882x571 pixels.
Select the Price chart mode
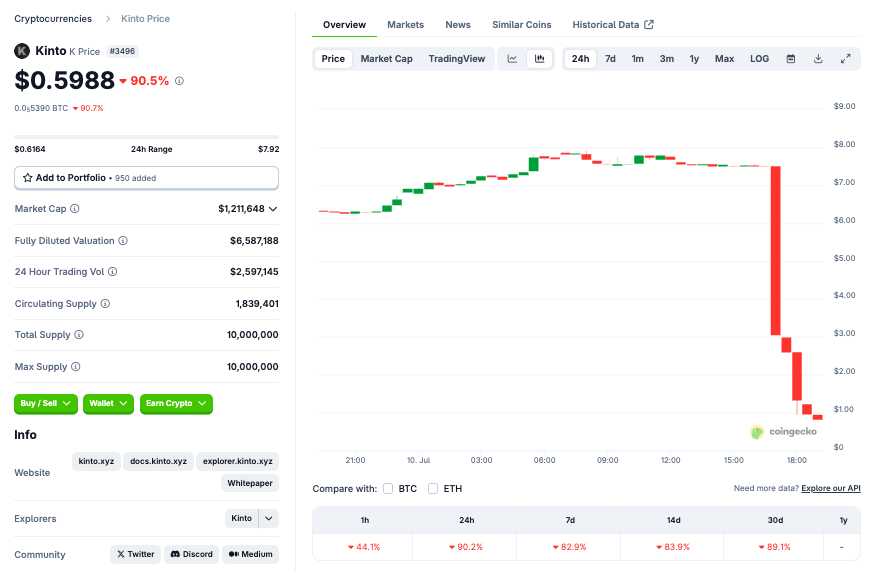pos(333,59)
